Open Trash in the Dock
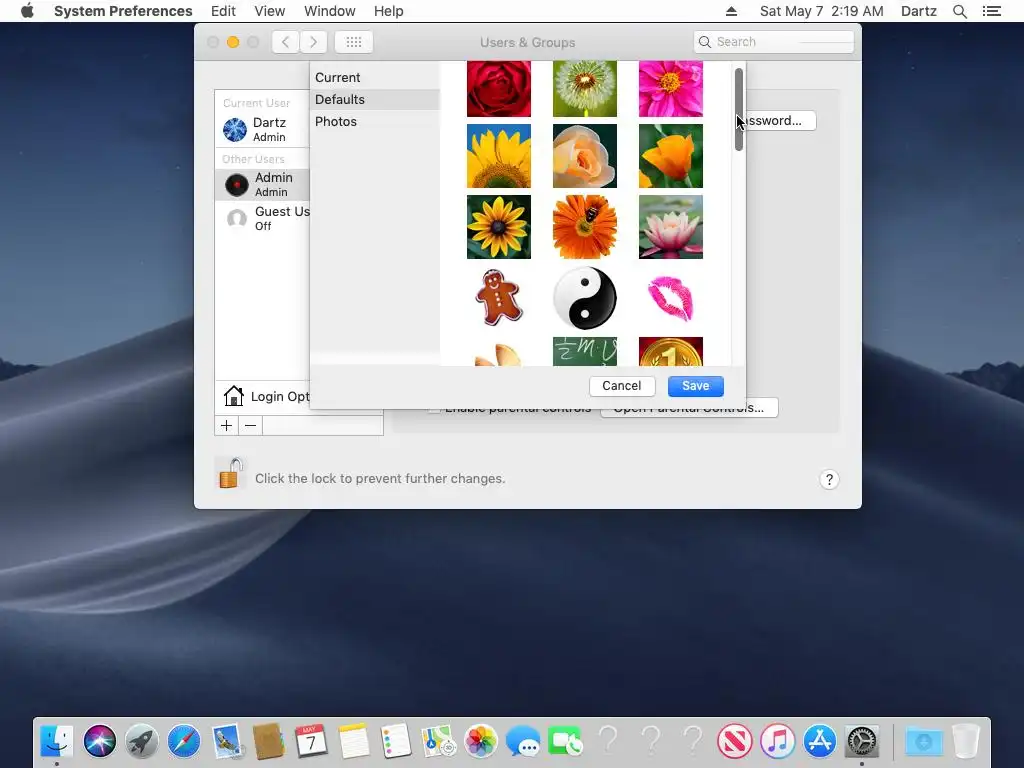Viewport: 1024px width, 768px height. click(966, 742)
